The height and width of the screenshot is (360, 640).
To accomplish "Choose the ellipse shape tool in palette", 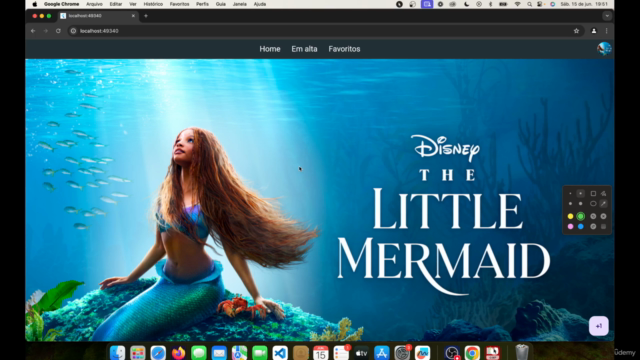I will click(593, 204).
